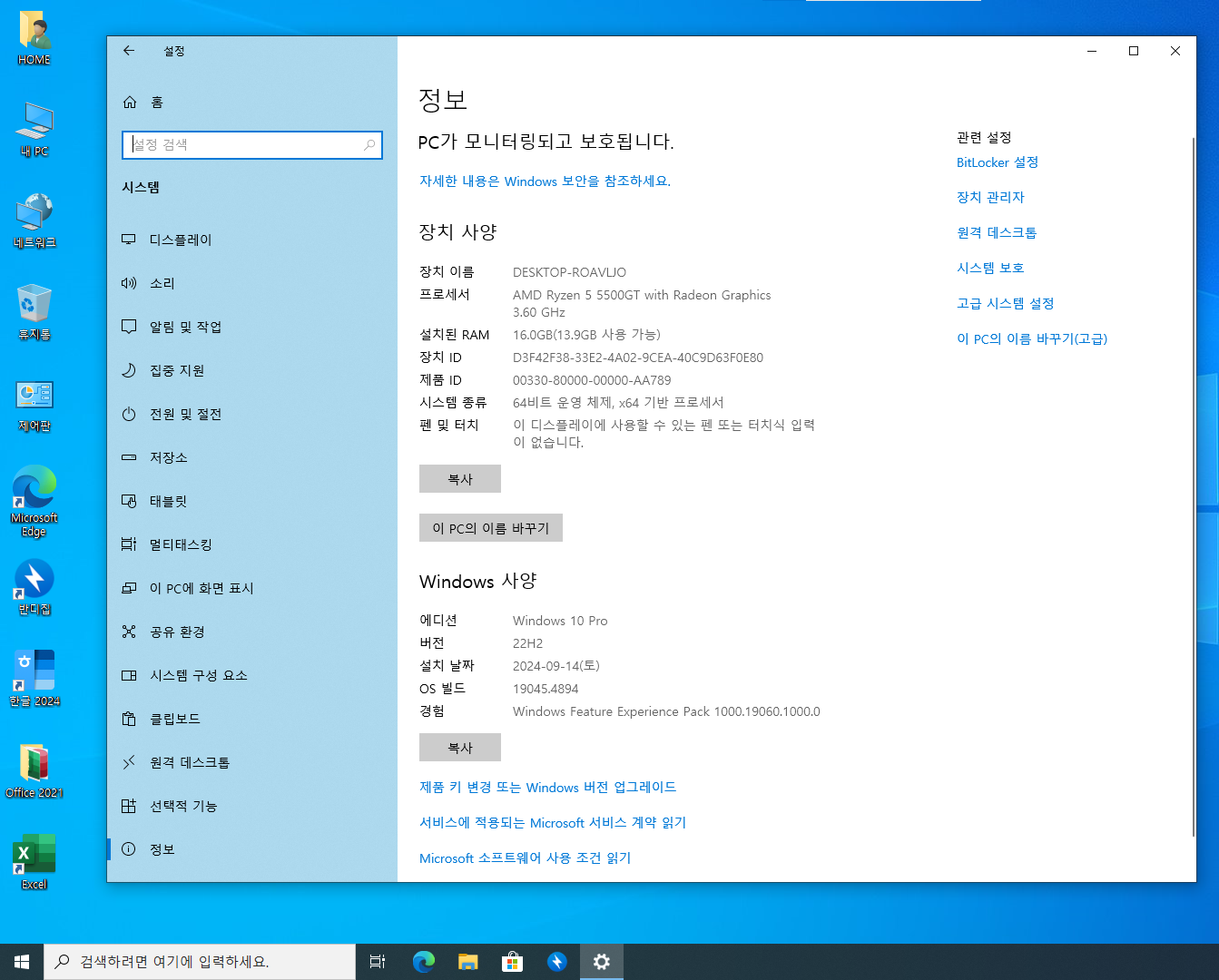Screen dimensions: 1219x980
Task: Click the search magnifier in settings search box
Action: pos(369,145)
